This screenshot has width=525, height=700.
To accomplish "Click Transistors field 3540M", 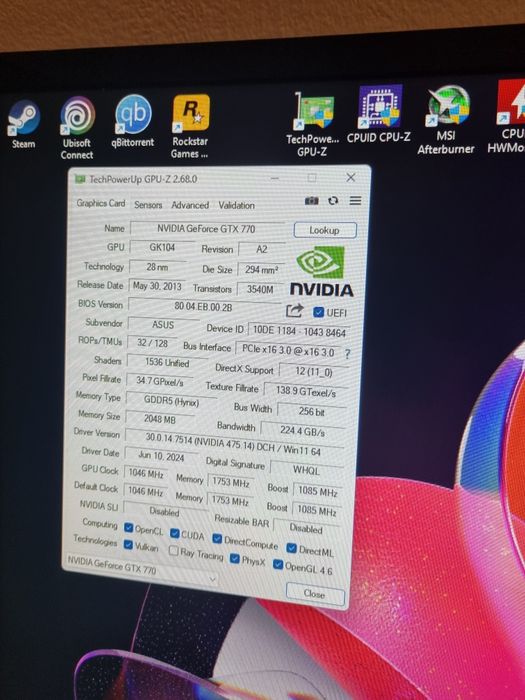I will (x=260, y=289).
